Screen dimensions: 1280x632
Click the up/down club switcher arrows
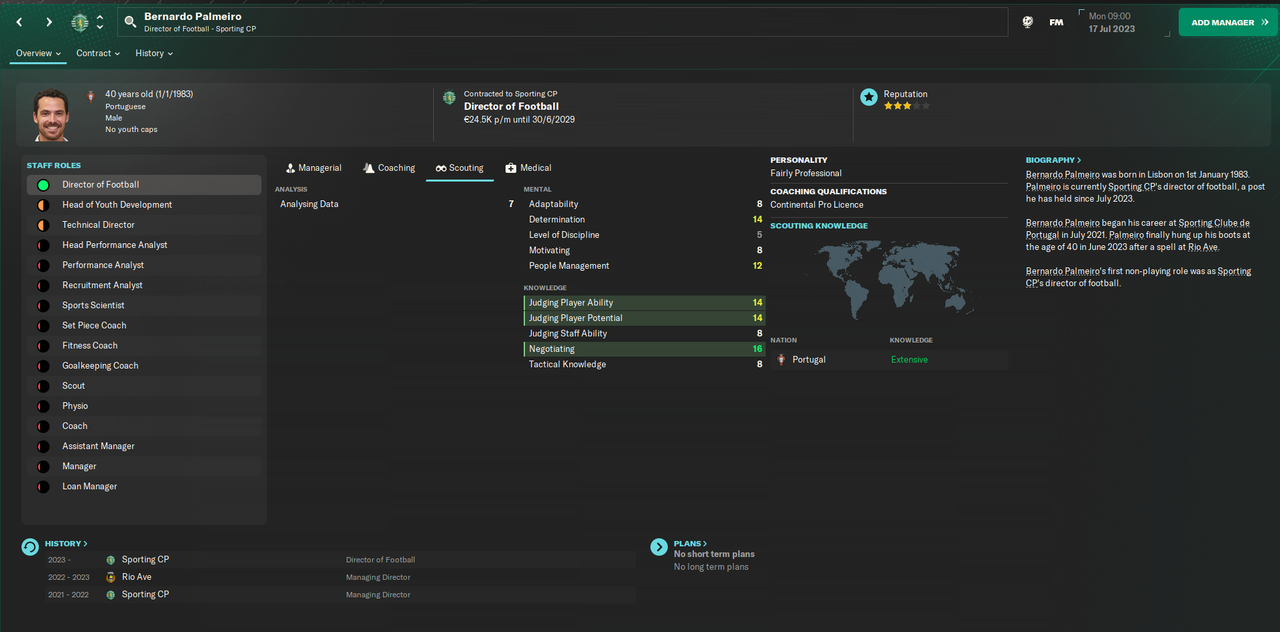click(100, 22)
